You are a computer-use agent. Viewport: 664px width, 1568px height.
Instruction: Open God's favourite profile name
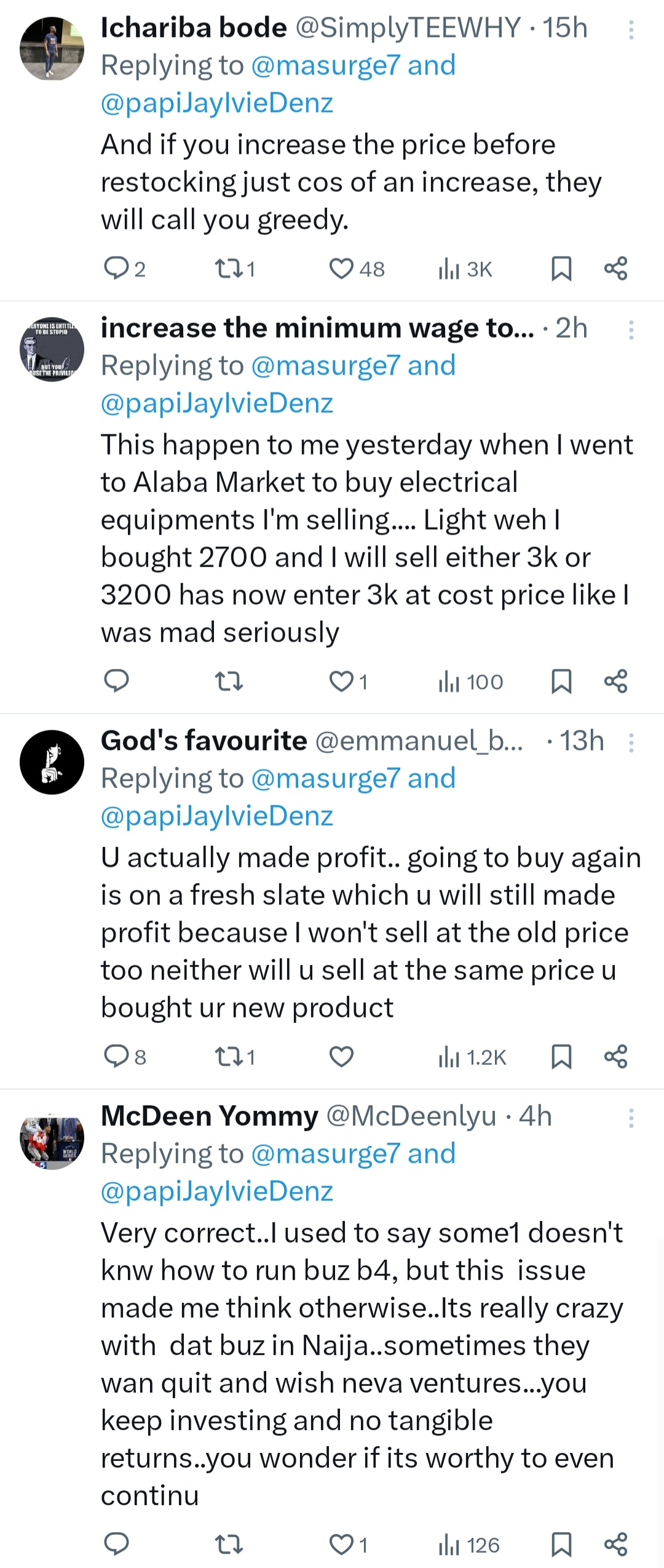tap(204, 741)
